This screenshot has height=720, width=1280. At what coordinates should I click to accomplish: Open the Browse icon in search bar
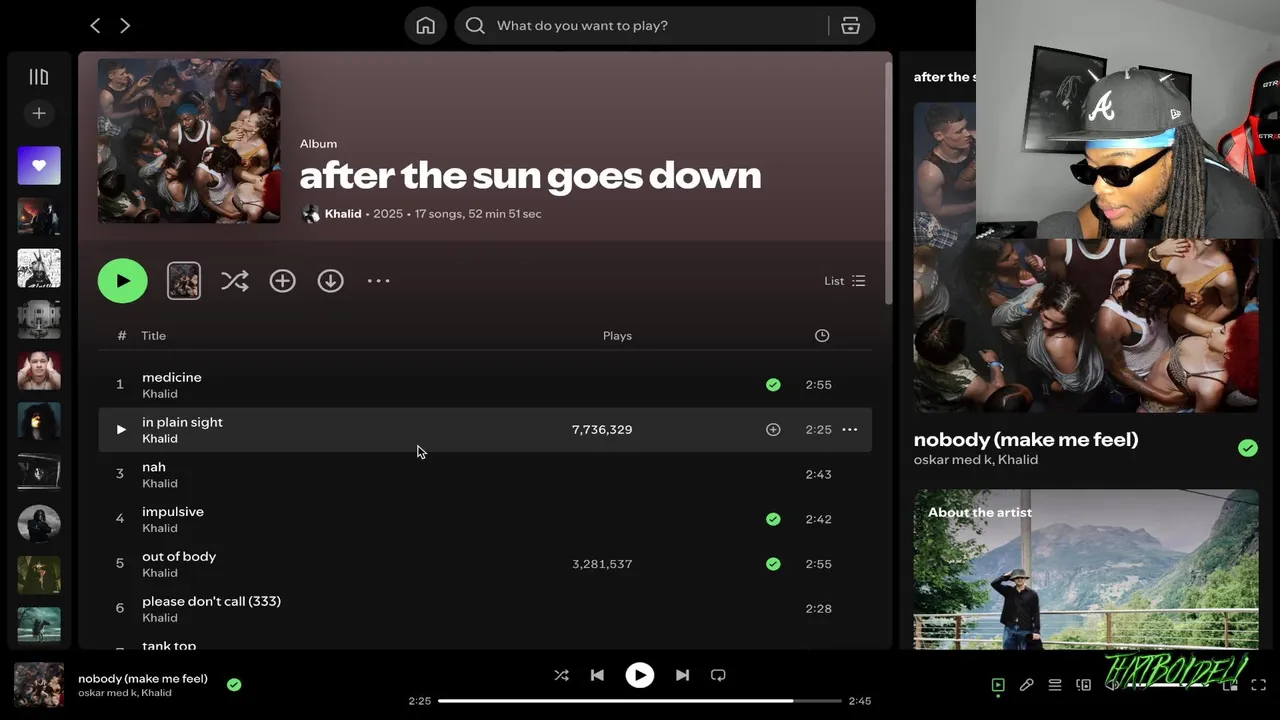[851, 25]
